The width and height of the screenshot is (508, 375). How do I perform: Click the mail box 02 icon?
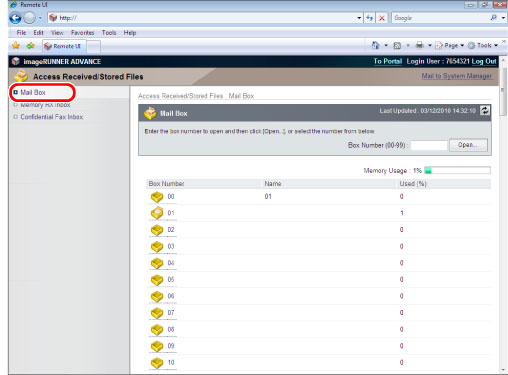click(157, 230)
